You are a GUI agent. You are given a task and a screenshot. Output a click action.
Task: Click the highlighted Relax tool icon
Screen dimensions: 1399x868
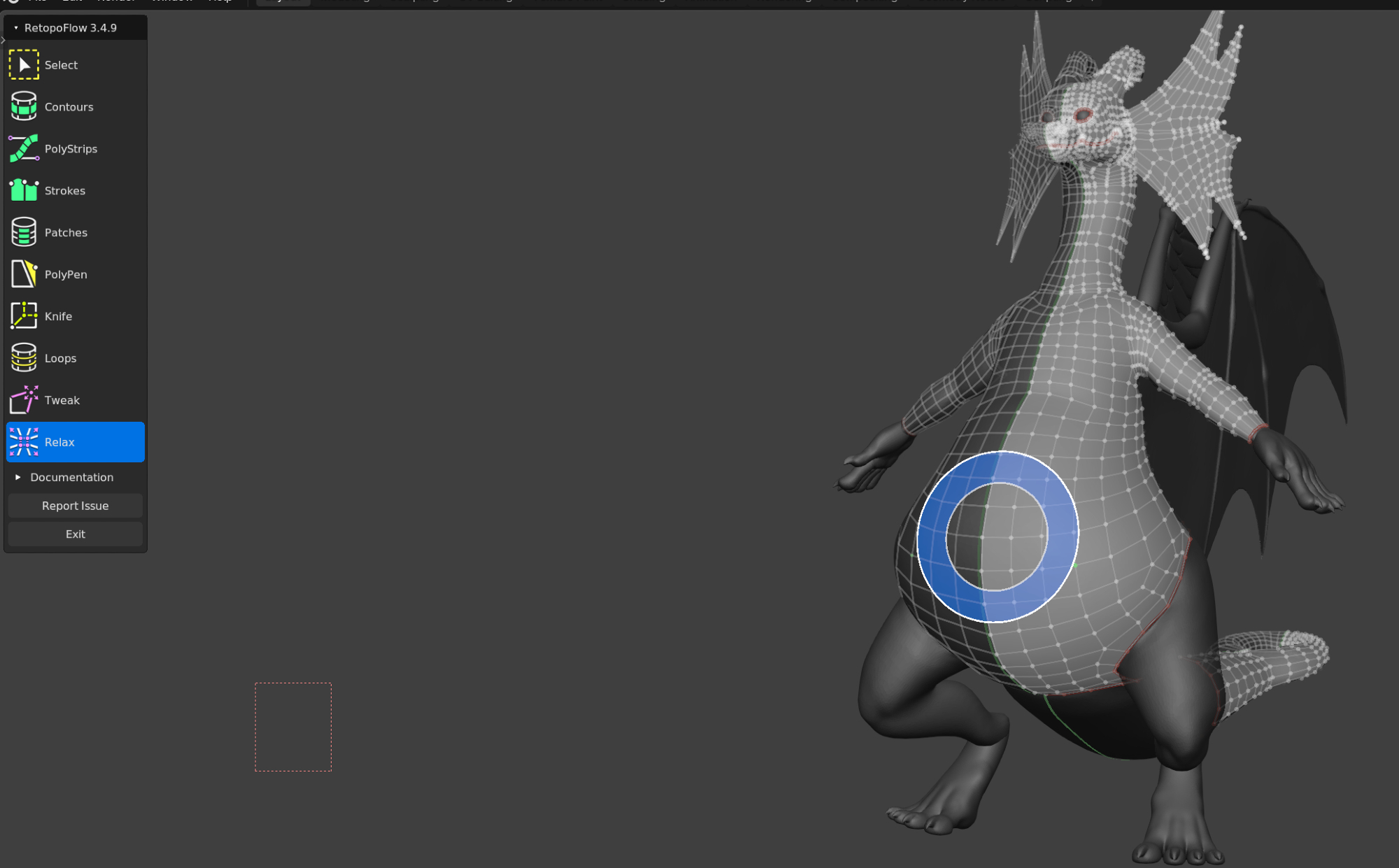pos(24,442)
